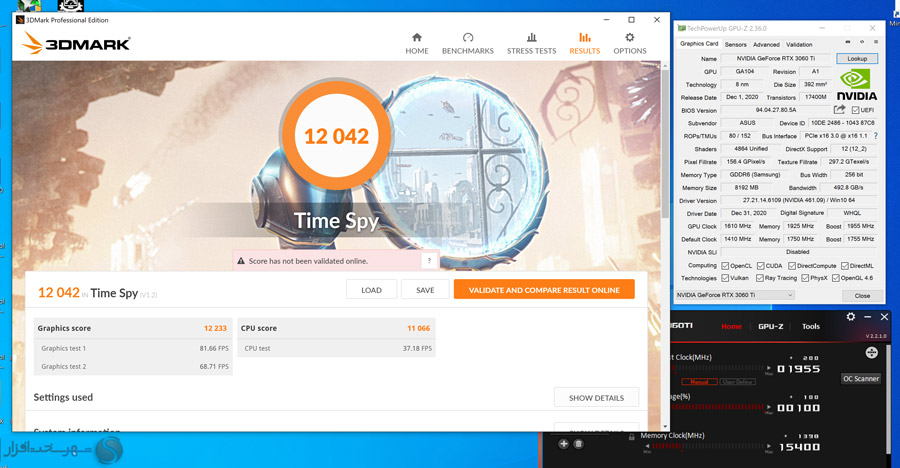Click the SAVE button in 3DMark
Viewport: 900px width, 468px height.
(425, 289)
